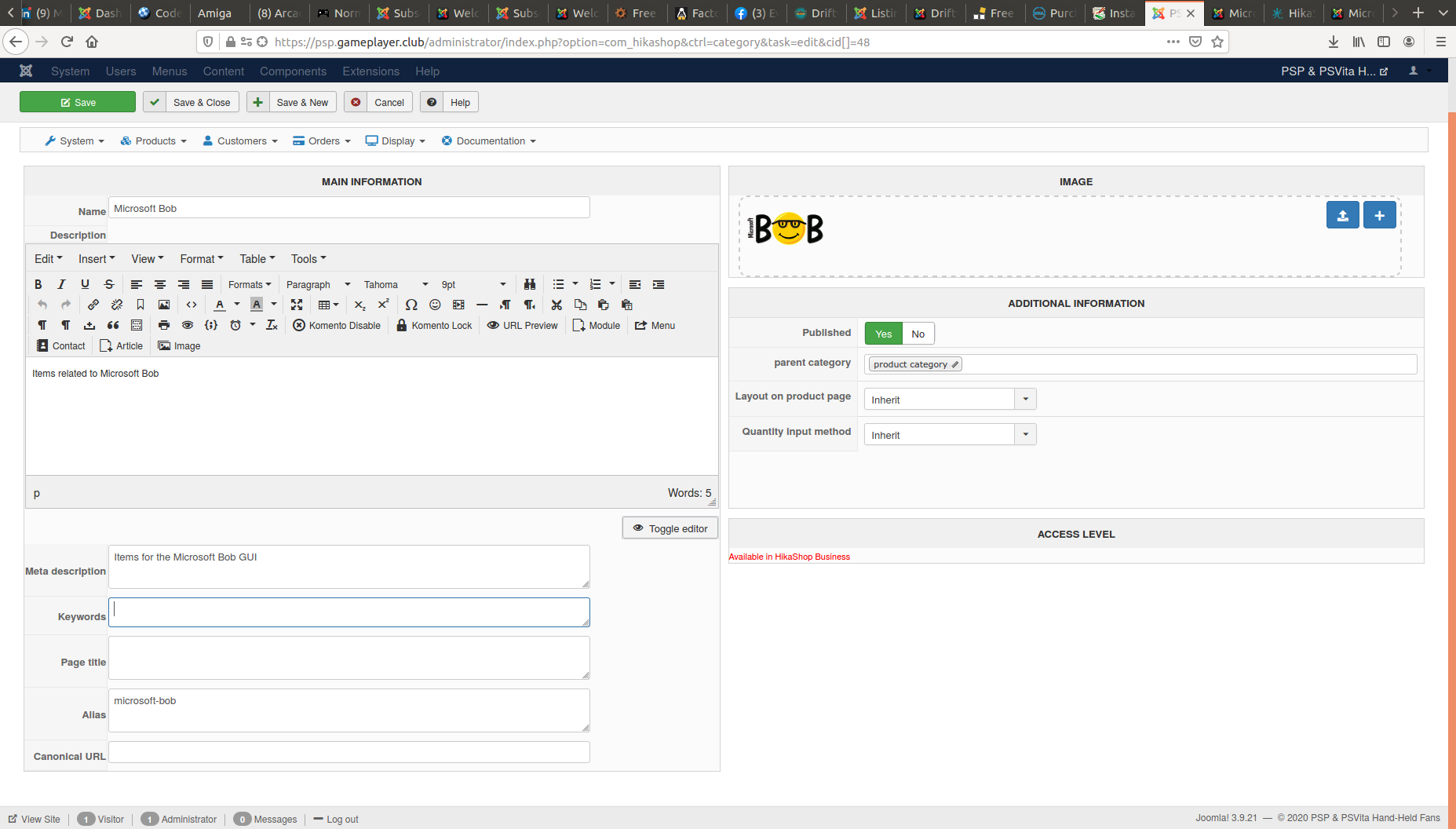Click the green Save button
This screenshot has height=829, width=1456.
78,102
